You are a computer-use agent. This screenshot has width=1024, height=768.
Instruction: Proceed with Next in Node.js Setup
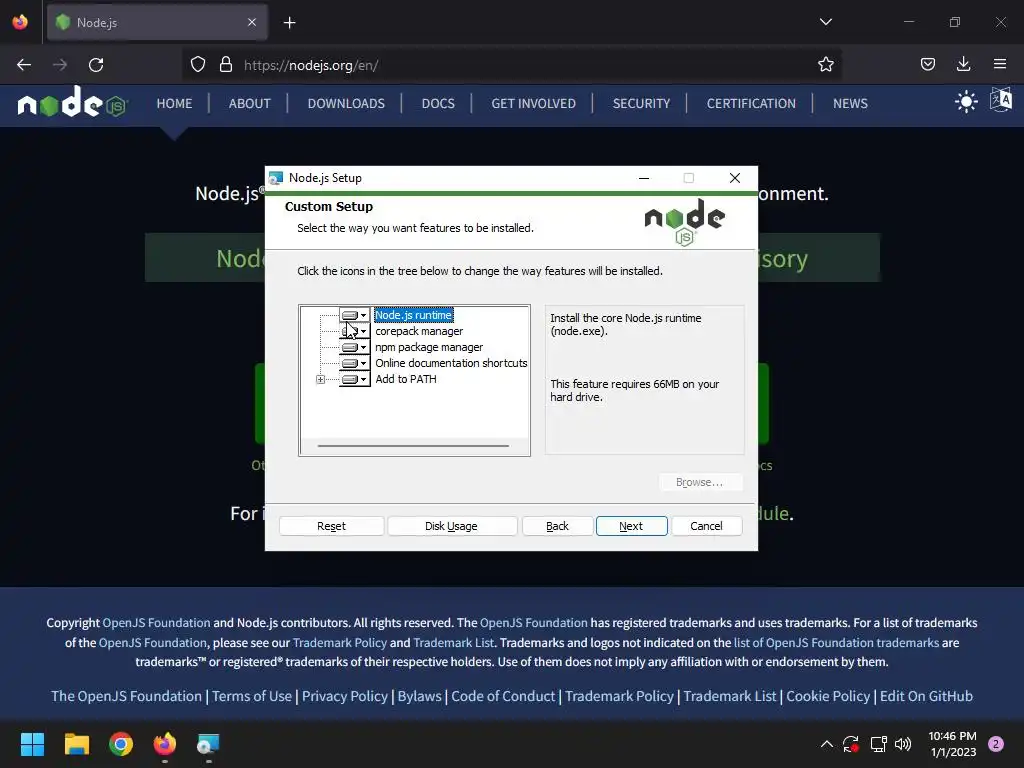(x=631, y=526)
